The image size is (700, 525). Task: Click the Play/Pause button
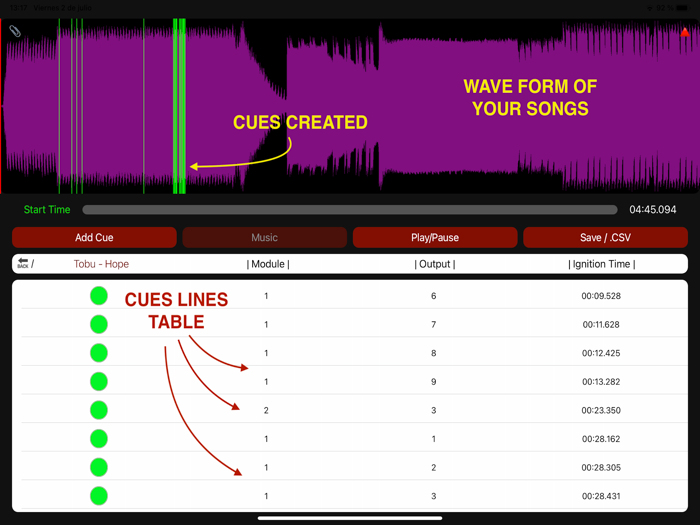click(x=435, y=238)
